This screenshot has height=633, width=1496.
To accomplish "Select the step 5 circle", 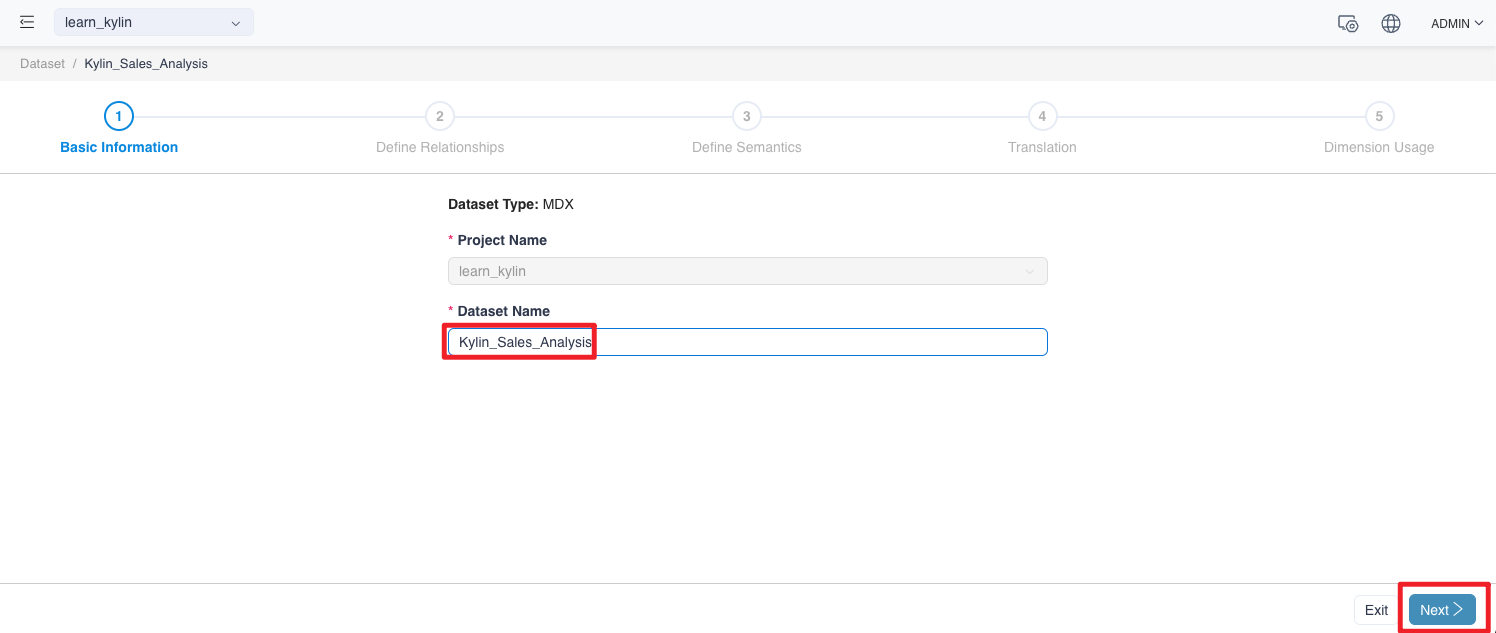I will pos(1379,117).
